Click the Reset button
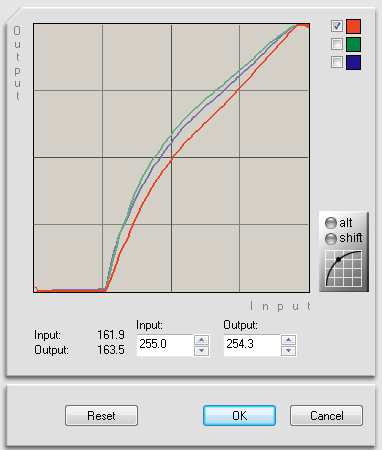Image resolution: width=382 pixels, height=450 pixels. 101,415
